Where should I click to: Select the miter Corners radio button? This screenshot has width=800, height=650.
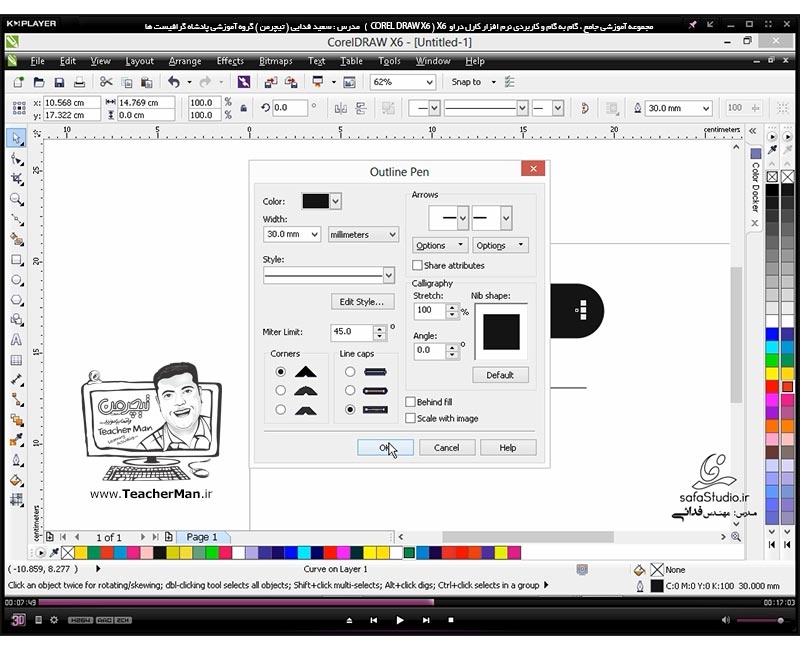pyautogui.click(x=280, y=371)
